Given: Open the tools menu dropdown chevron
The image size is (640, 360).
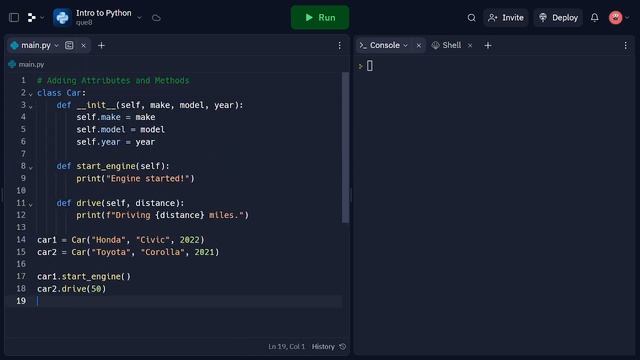Looking at the screenshot, I should (42, 18).
